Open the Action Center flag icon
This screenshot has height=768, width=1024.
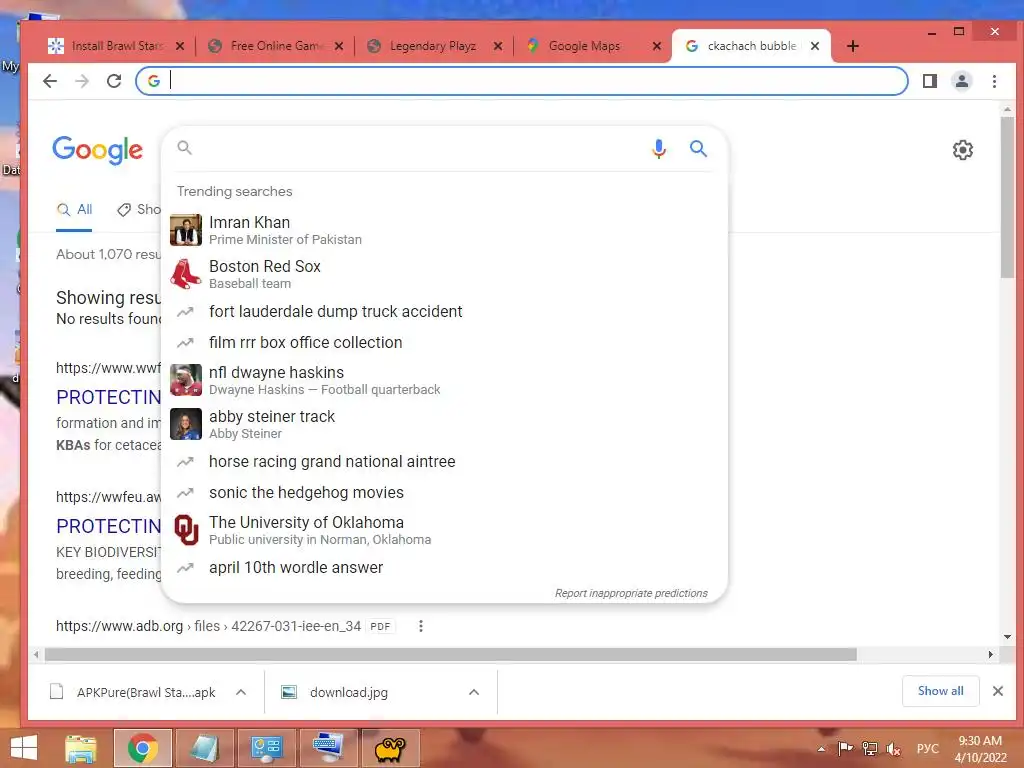[x=845, y=748]
